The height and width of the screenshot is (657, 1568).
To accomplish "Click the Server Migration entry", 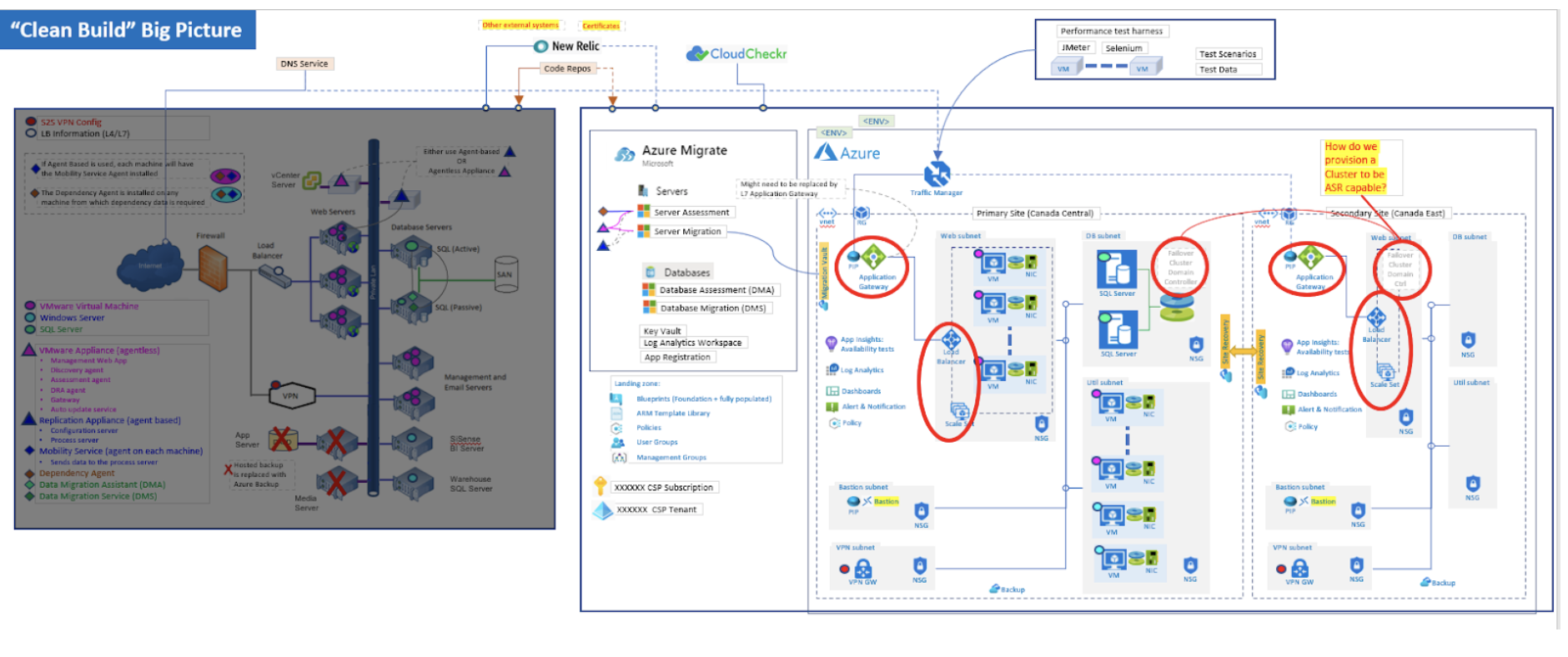I will (x=687, y=231).
